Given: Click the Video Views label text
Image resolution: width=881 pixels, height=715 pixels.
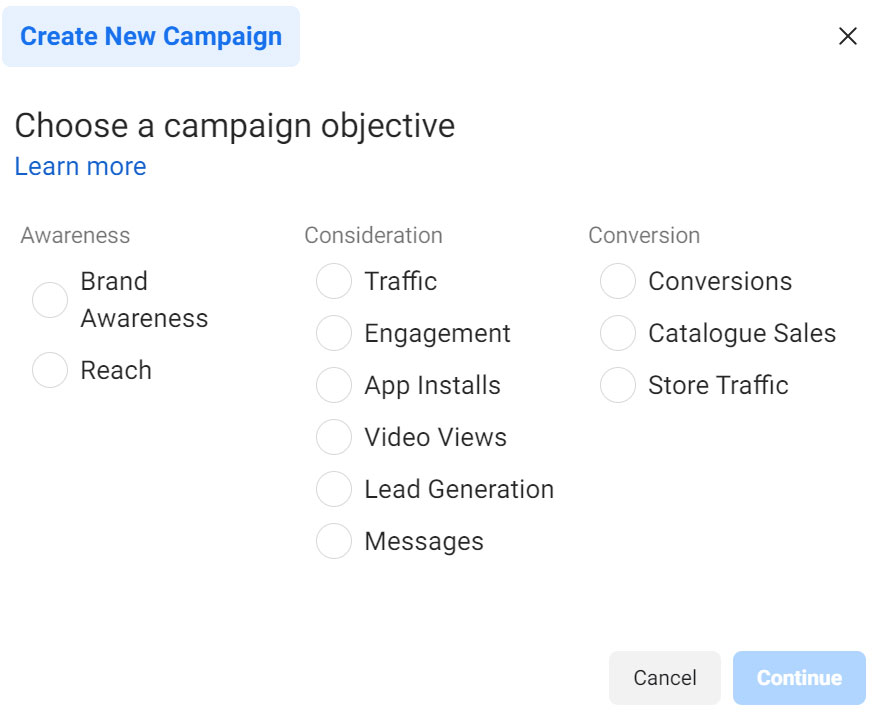Looking at the screenshot, I should 435,438.
